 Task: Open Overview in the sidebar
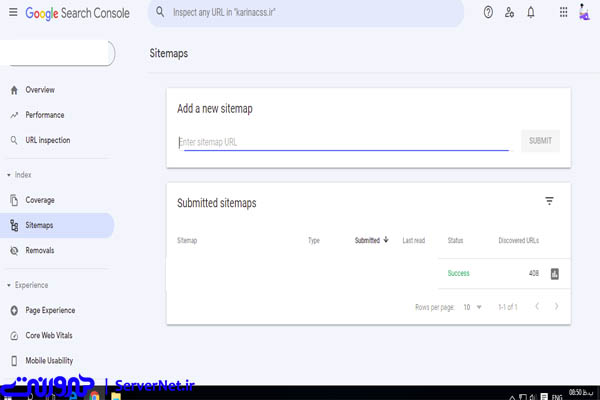[x=40, y=90]
